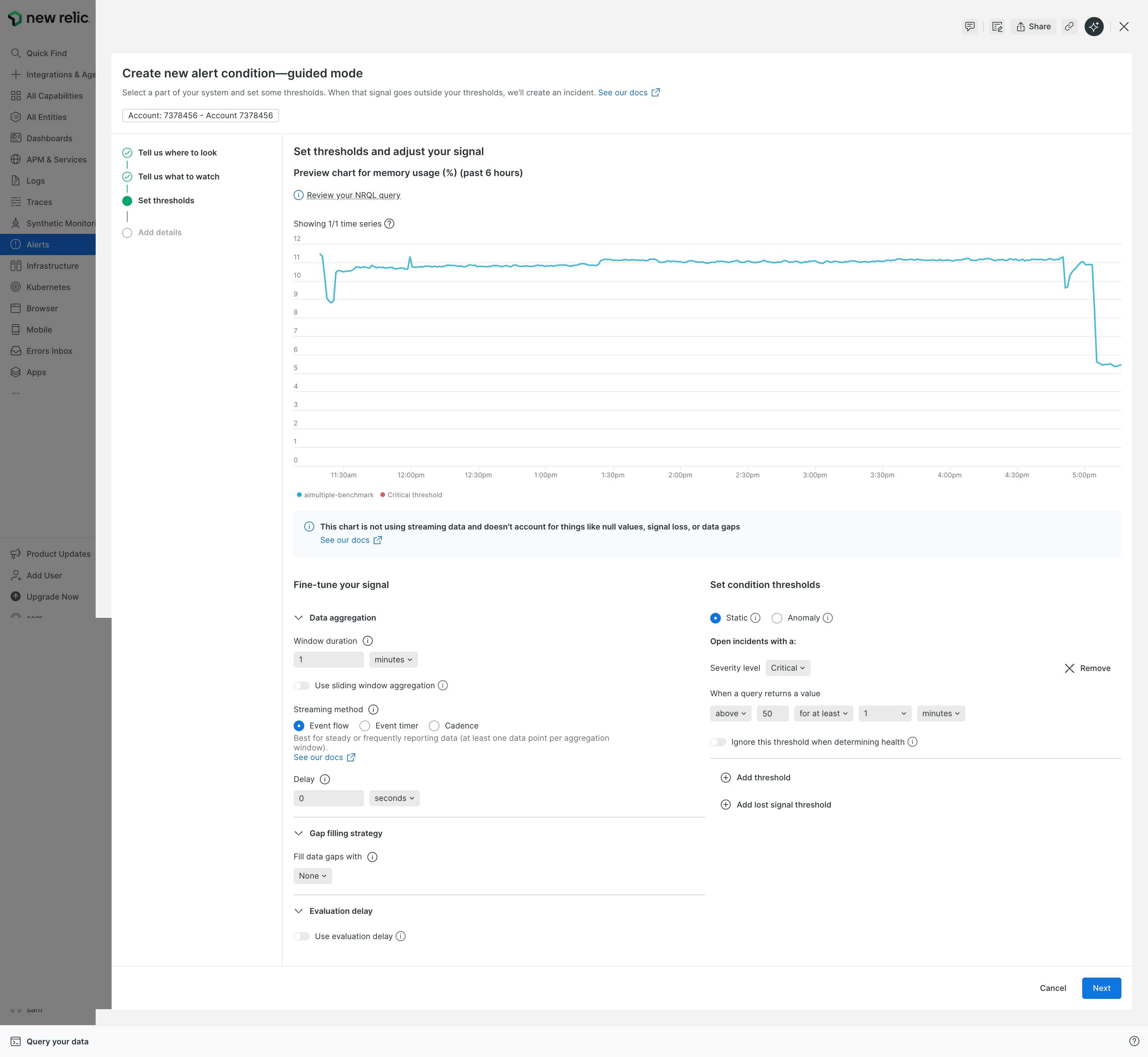1148x1057 pixels.
Task: Toggle Ignore this threshold when determining health
Action: coord(718,742)
